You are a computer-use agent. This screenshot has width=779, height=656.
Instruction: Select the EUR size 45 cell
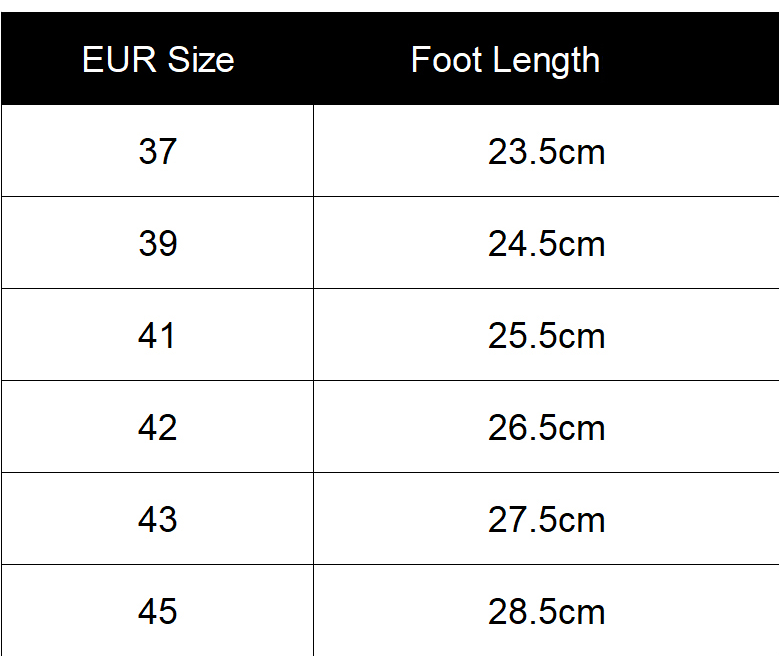pos(157,610)
